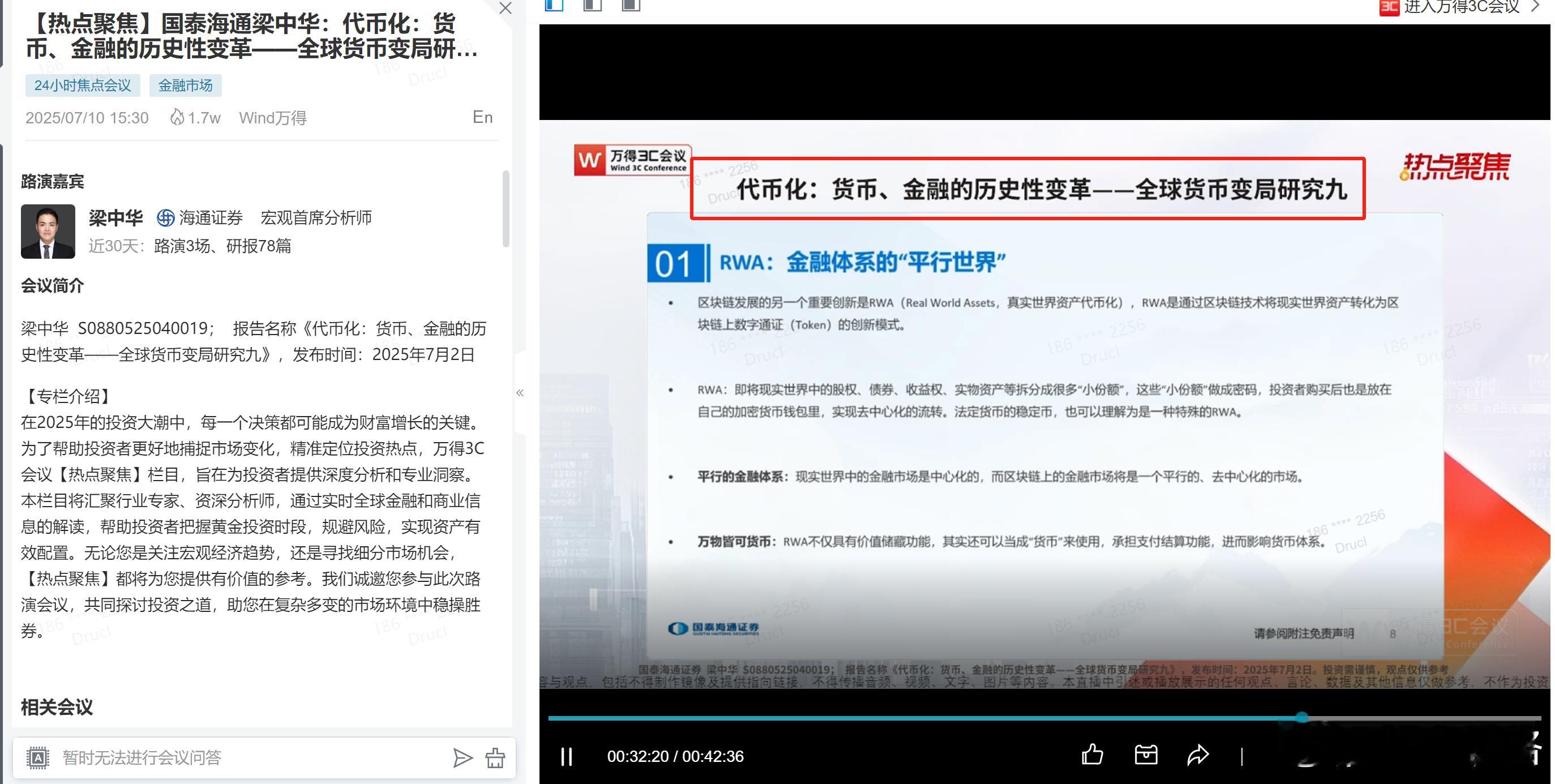Open the 金融市场 tag
This screenshot has height=784, width=1555.
[x=185, y=85]
